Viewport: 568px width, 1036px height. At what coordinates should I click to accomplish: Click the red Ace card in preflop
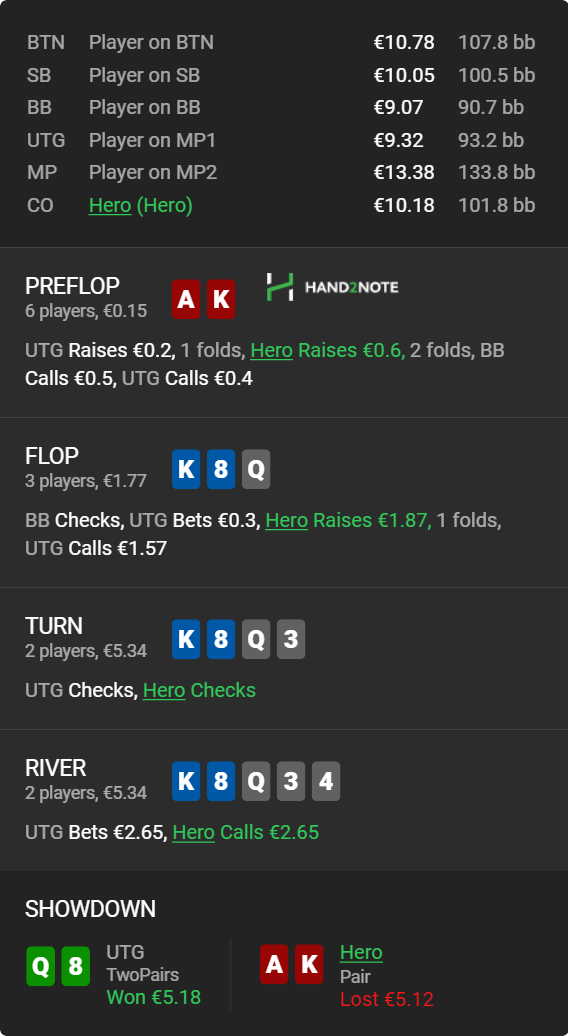click(186, 299)
